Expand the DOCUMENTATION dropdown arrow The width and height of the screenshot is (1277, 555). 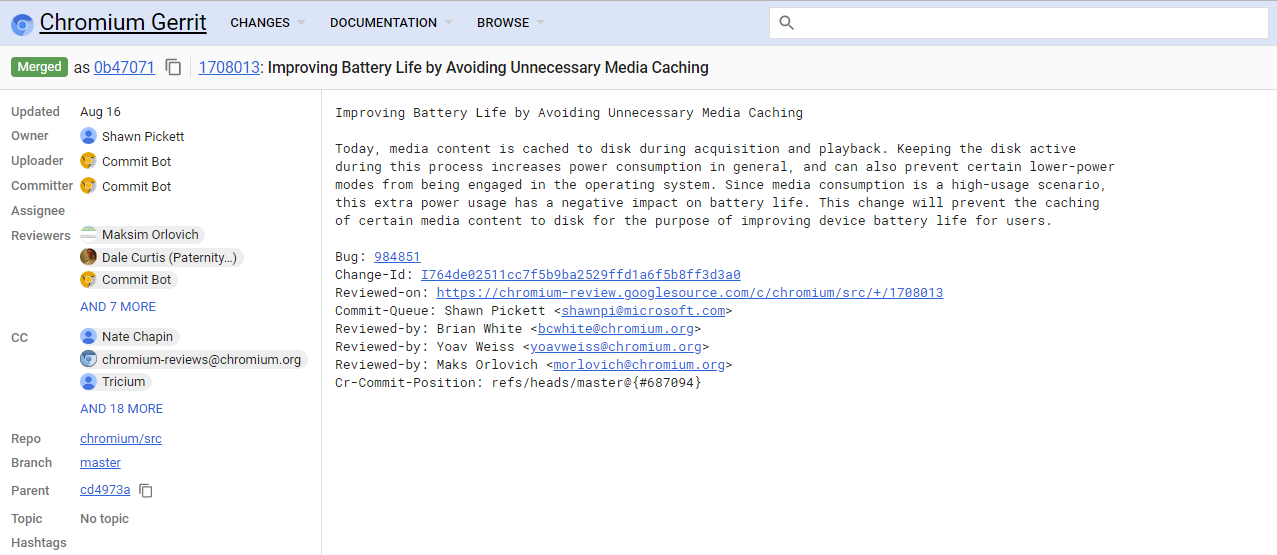tap(448, 23)
